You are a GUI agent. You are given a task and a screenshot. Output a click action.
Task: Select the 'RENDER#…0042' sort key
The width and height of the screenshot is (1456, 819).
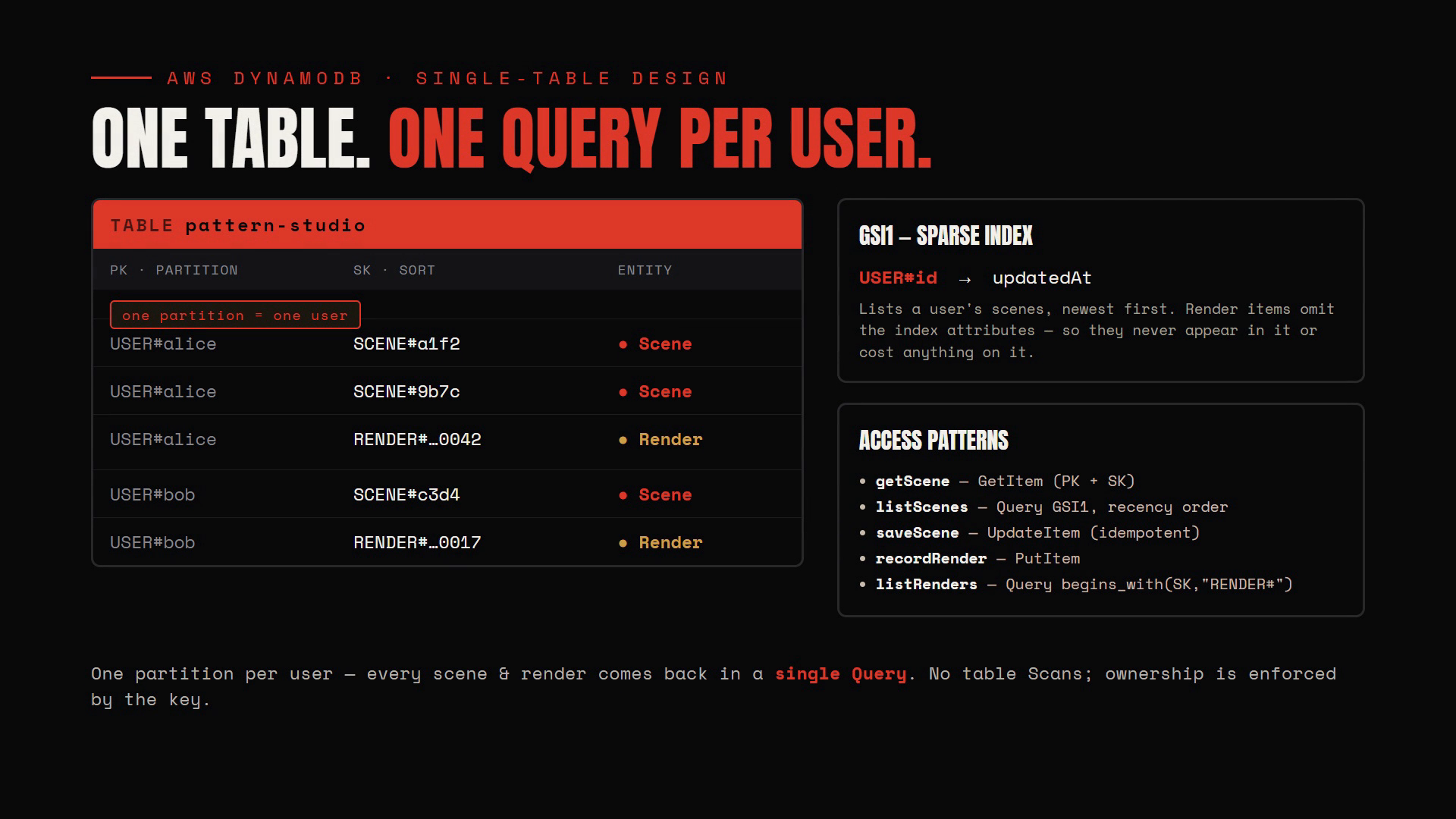pyautogui.click(x=417, y=439)
